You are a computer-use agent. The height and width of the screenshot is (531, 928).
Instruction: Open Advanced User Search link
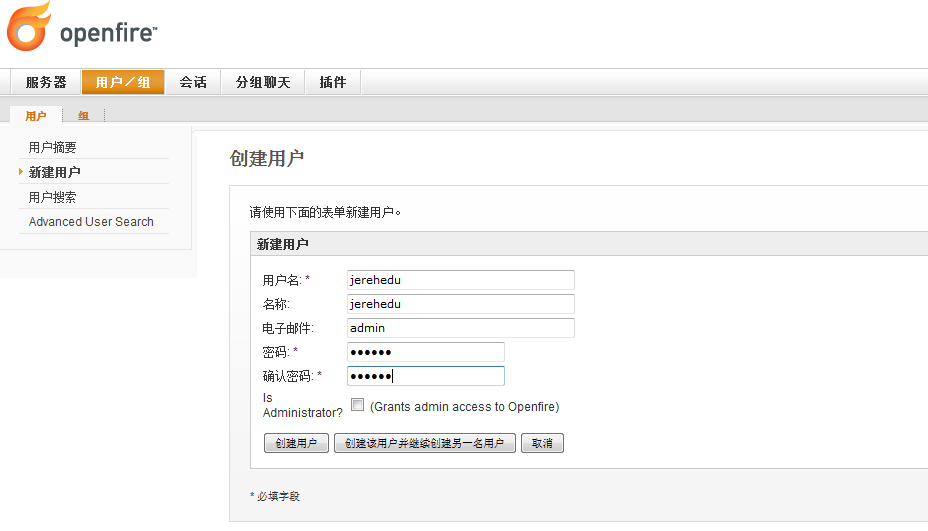tap(91, 222)
